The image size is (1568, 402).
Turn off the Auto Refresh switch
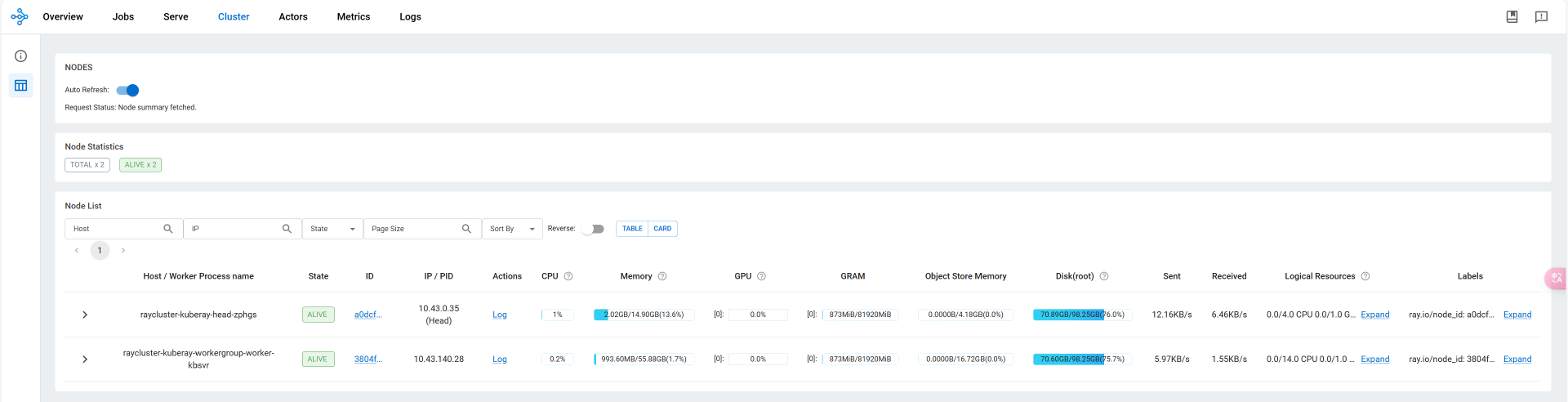pos(128,90)
